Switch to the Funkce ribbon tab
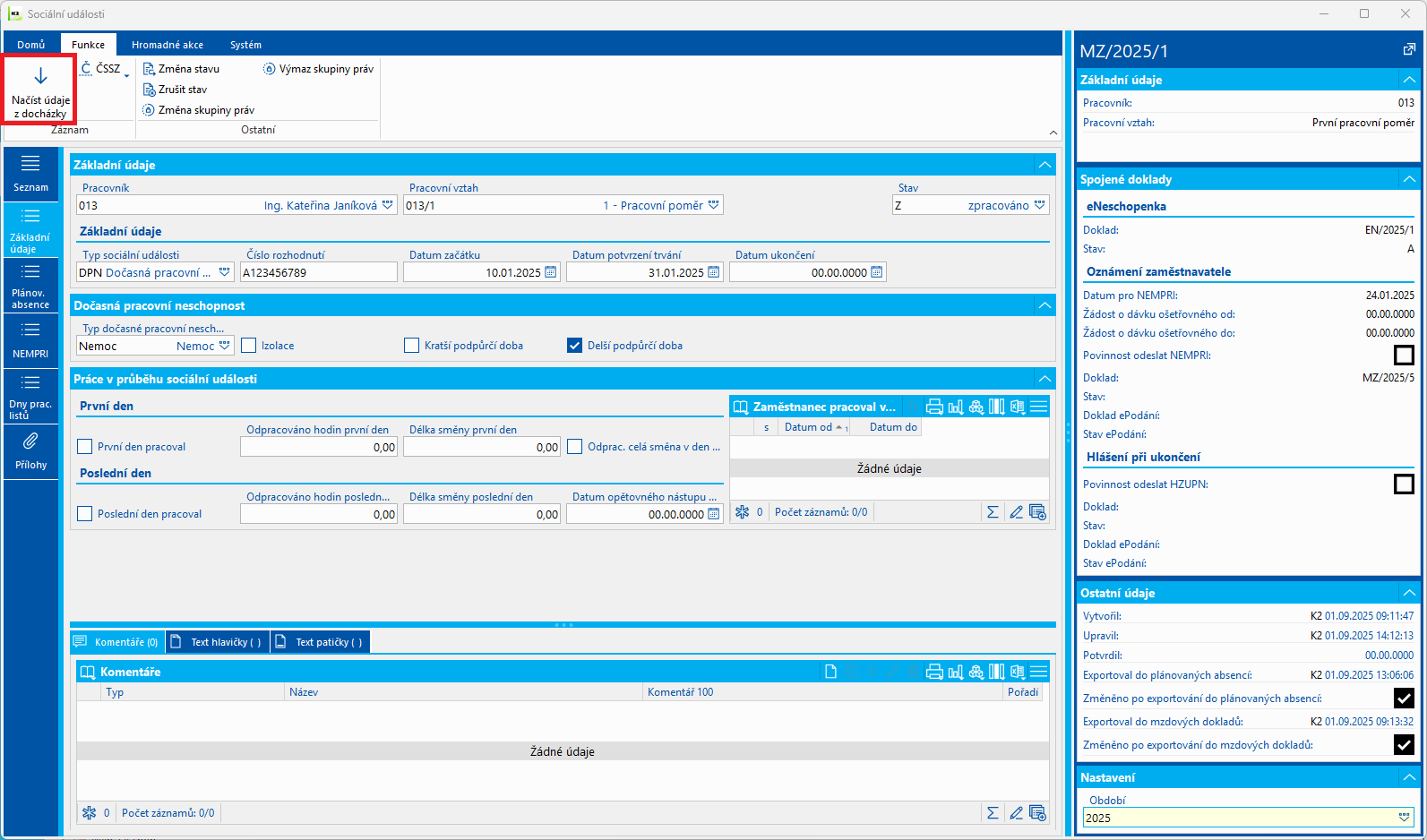Screen dimensions: 1427x840 tap(89, 45)
